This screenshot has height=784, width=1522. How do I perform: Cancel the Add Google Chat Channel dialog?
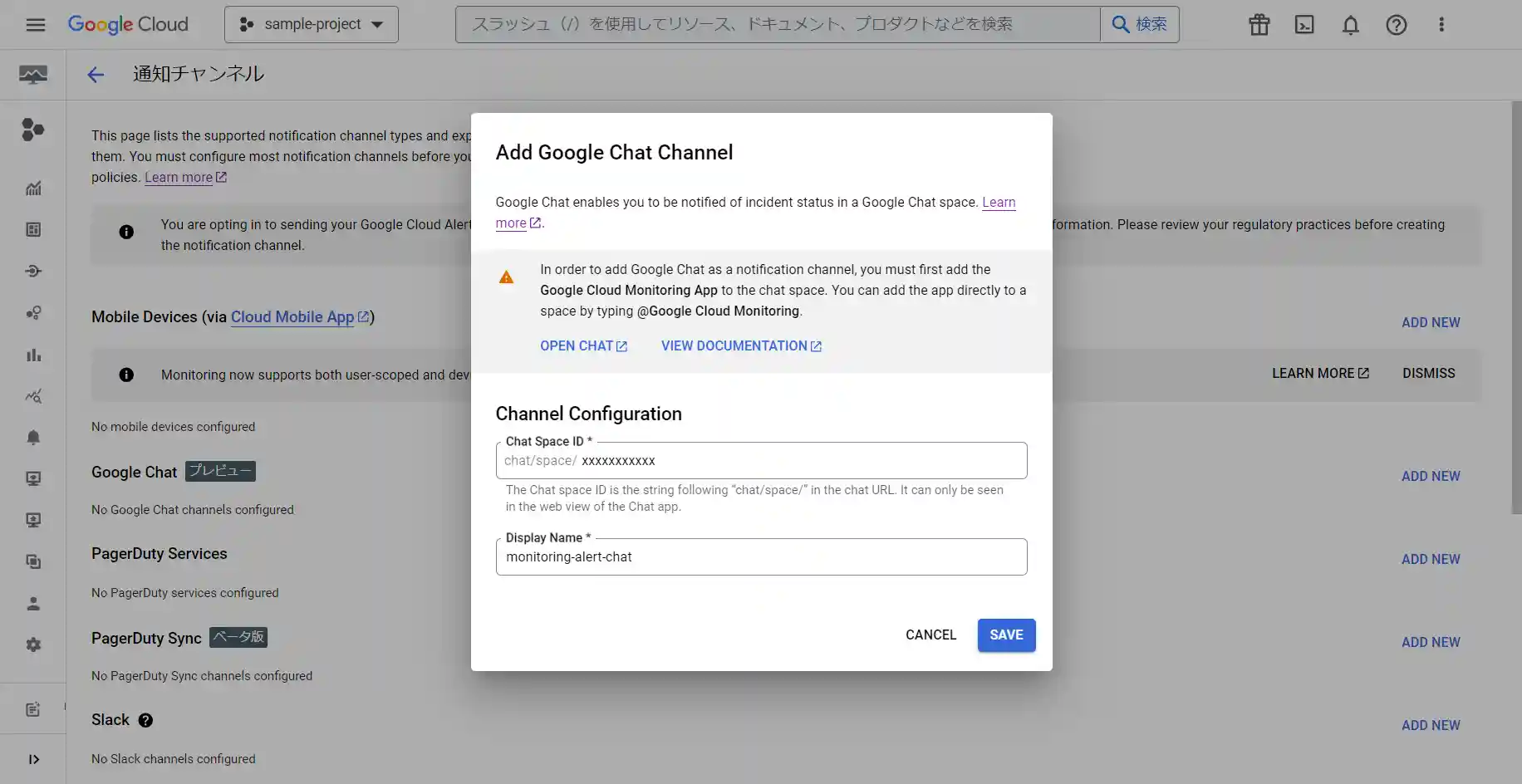click(930, 635)
